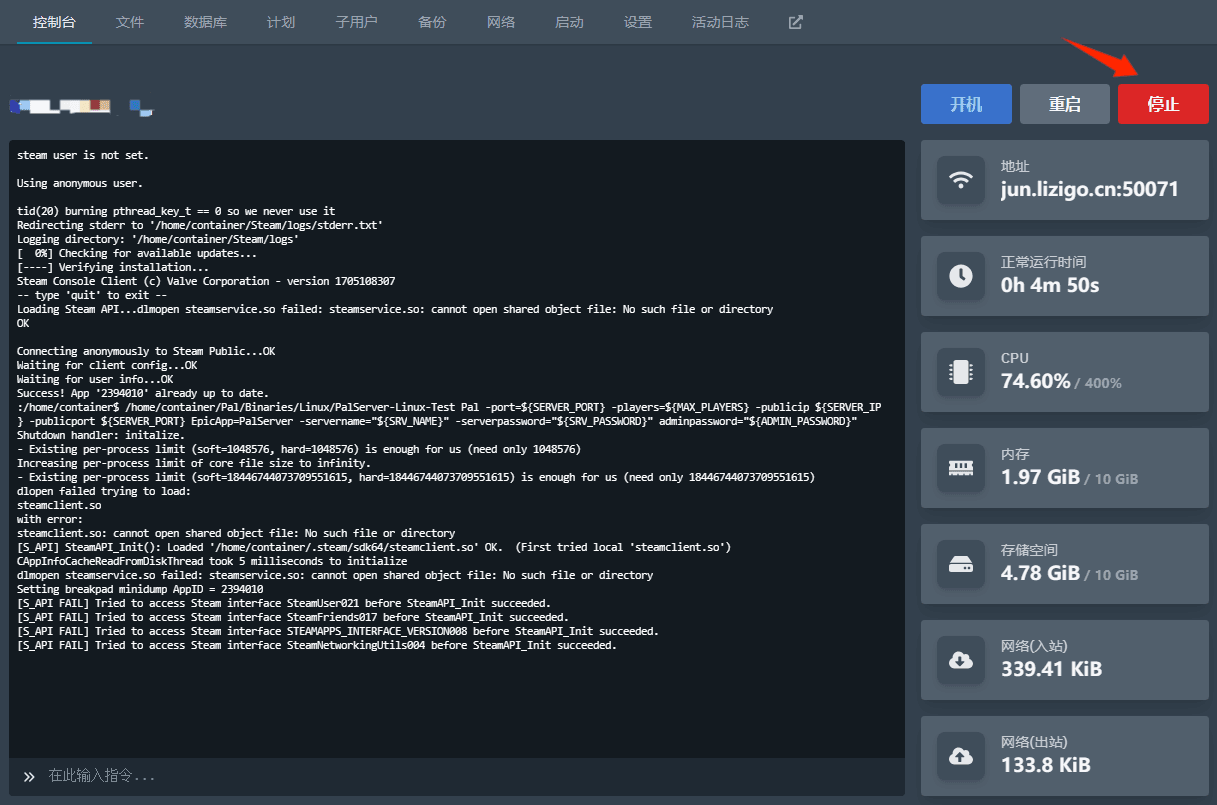Click the cloud upload icon for 网络(出站)

click(961, 756)
